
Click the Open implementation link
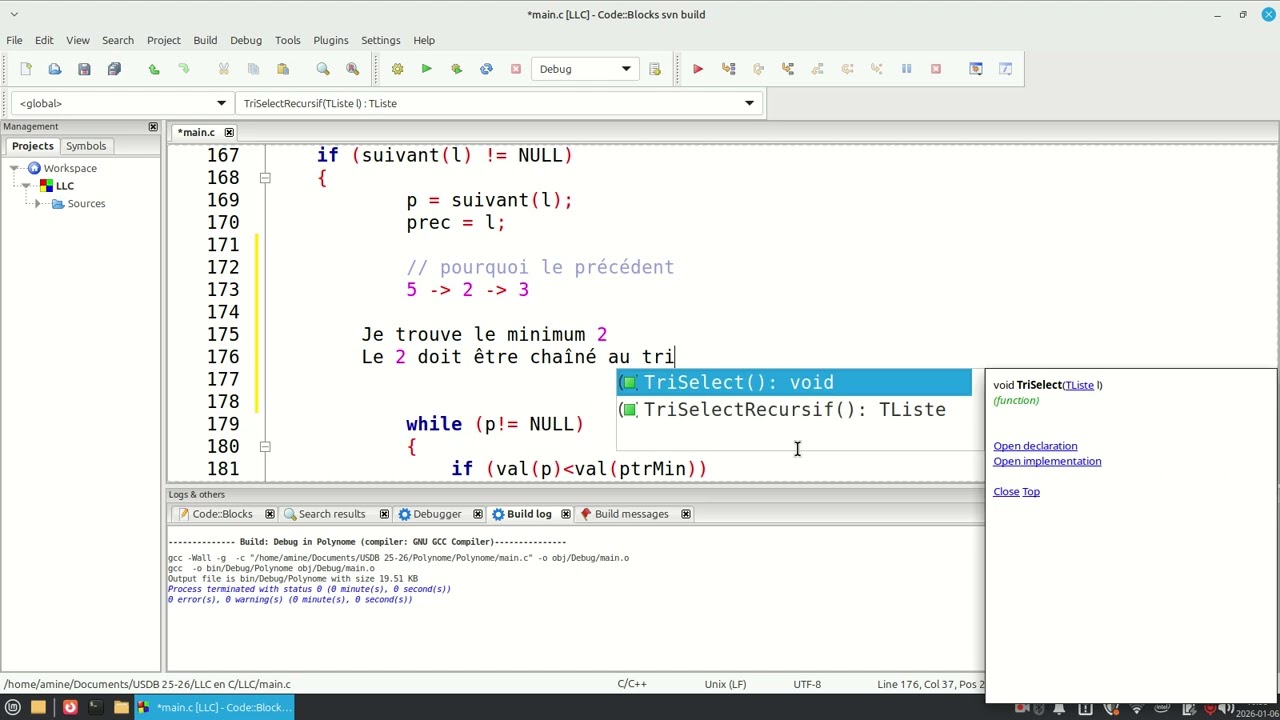click(x=1047, y=461)
